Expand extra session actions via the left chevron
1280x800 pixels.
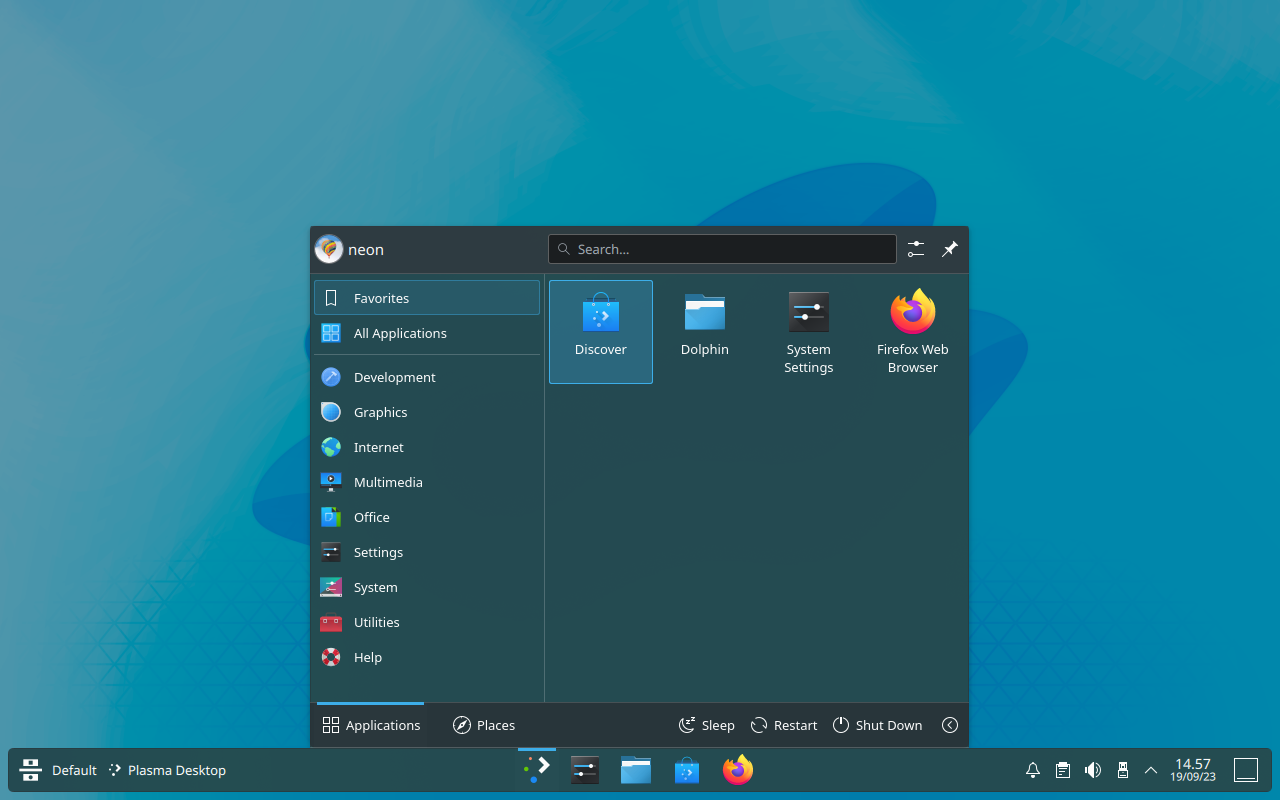[949, 725]
